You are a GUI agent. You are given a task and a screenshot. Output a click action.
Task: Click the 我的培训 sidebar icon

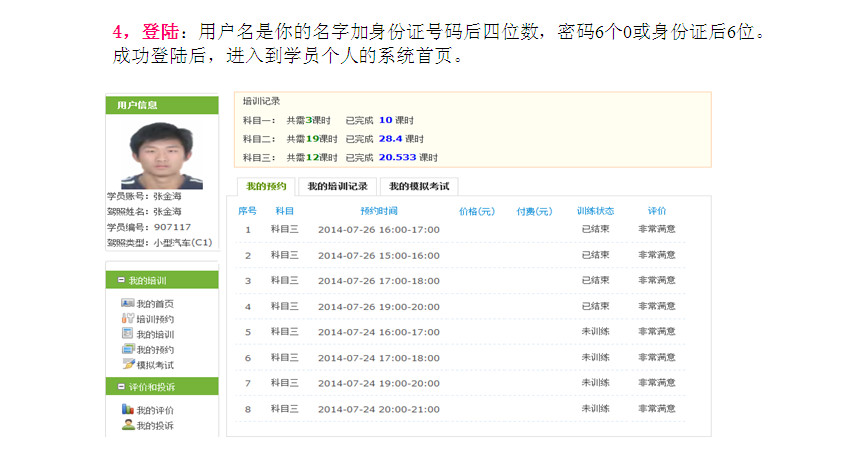tap(127, 333)
